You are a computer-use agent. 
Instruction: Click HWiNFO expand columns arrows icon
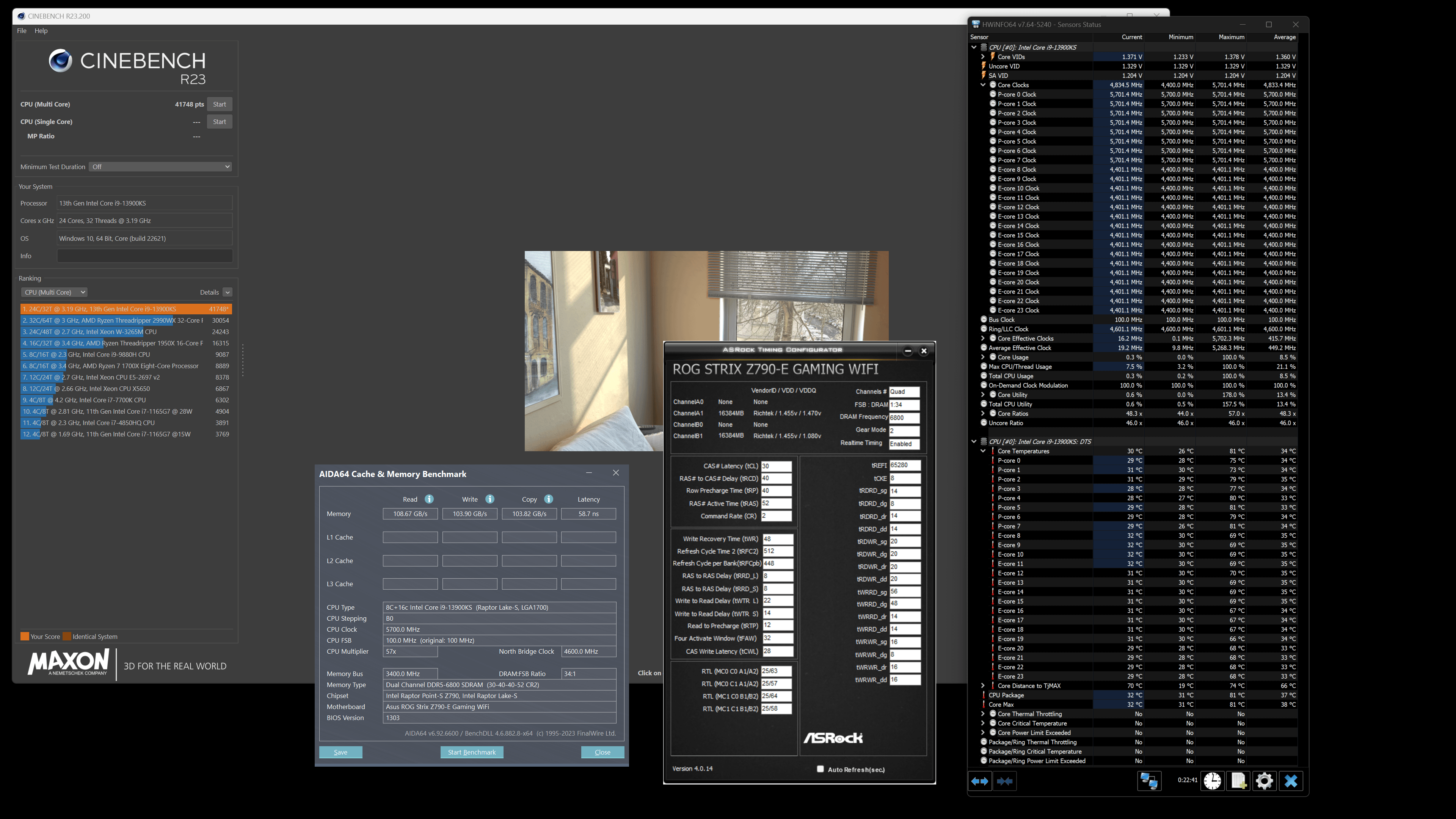979,781
